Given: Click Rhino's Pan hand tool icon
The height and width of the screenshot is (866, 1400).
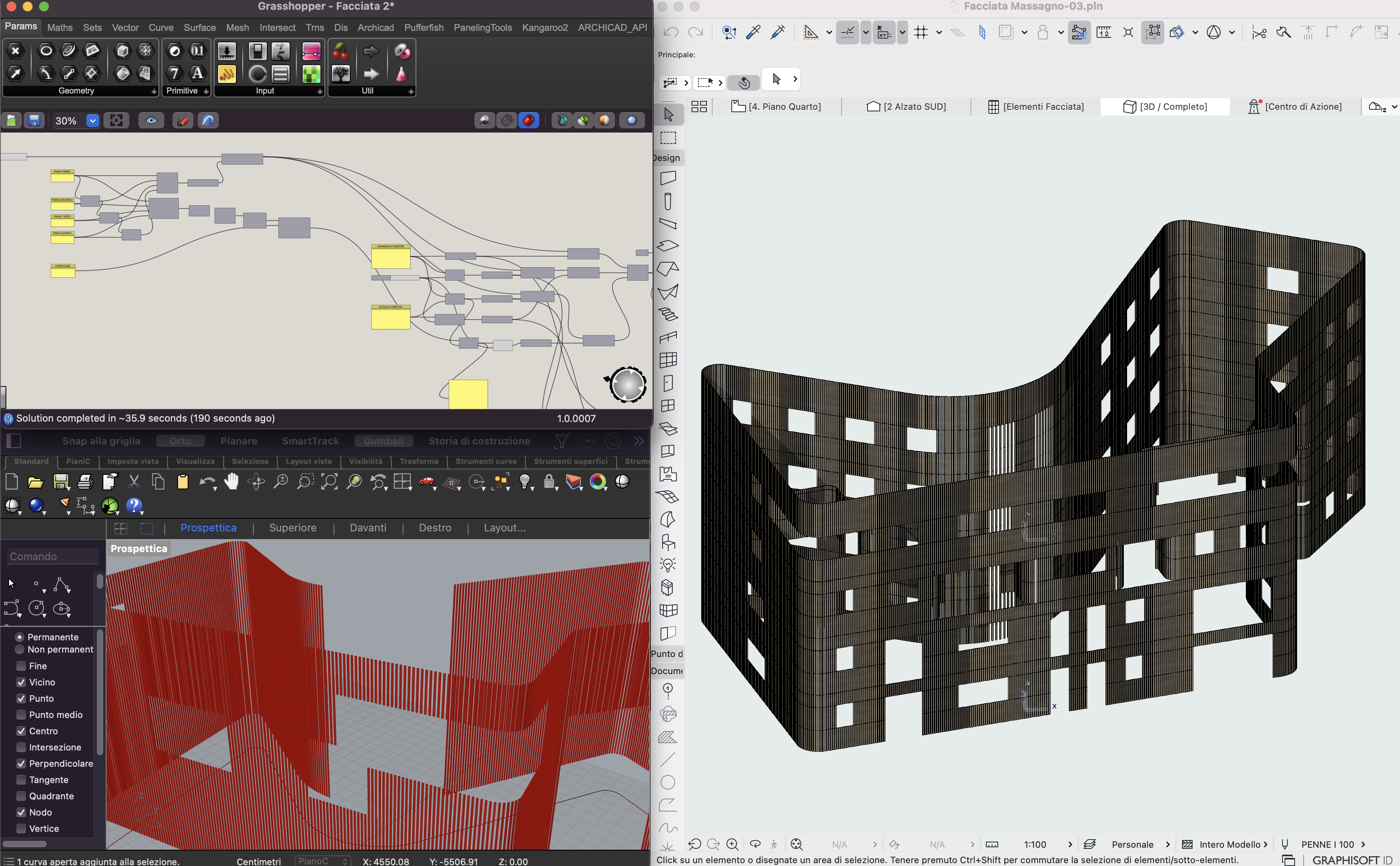Looking at the screenshot, I should 231,482.
